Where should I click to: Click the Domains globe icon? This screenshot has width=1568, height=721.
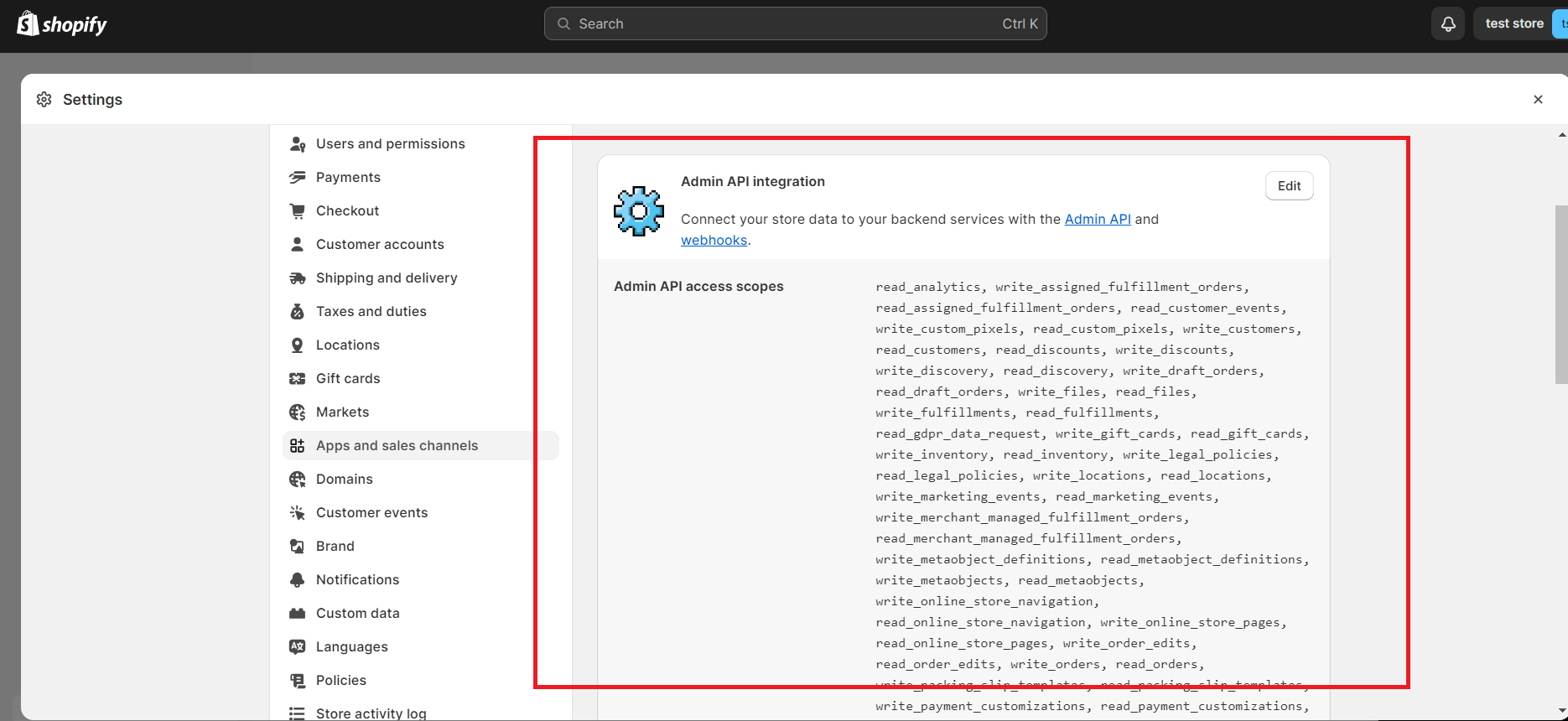point(297,480)
